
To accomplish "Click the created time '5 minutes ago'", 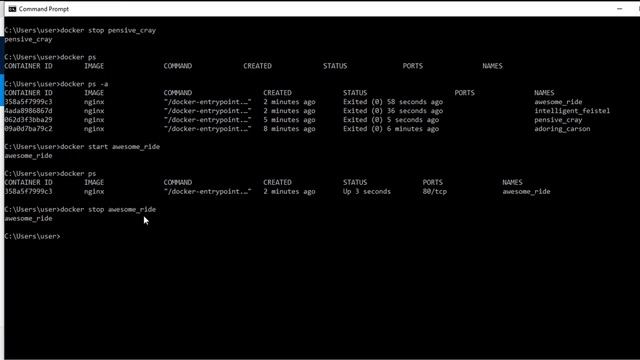I will pos(289,120).
